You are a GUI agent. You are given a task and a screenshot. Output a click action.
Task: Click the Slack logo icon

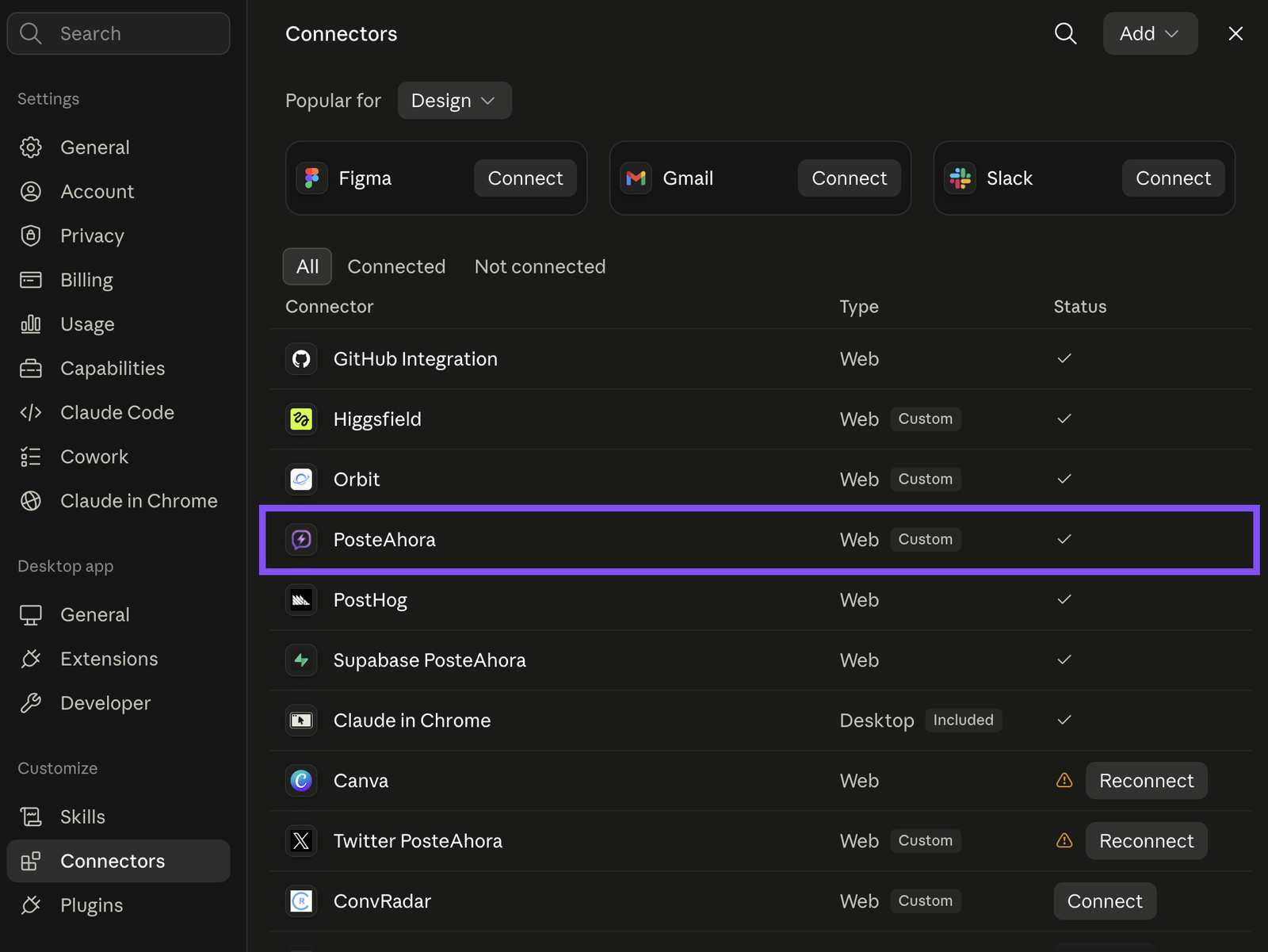pyautogui.click(x=960, y=178)
